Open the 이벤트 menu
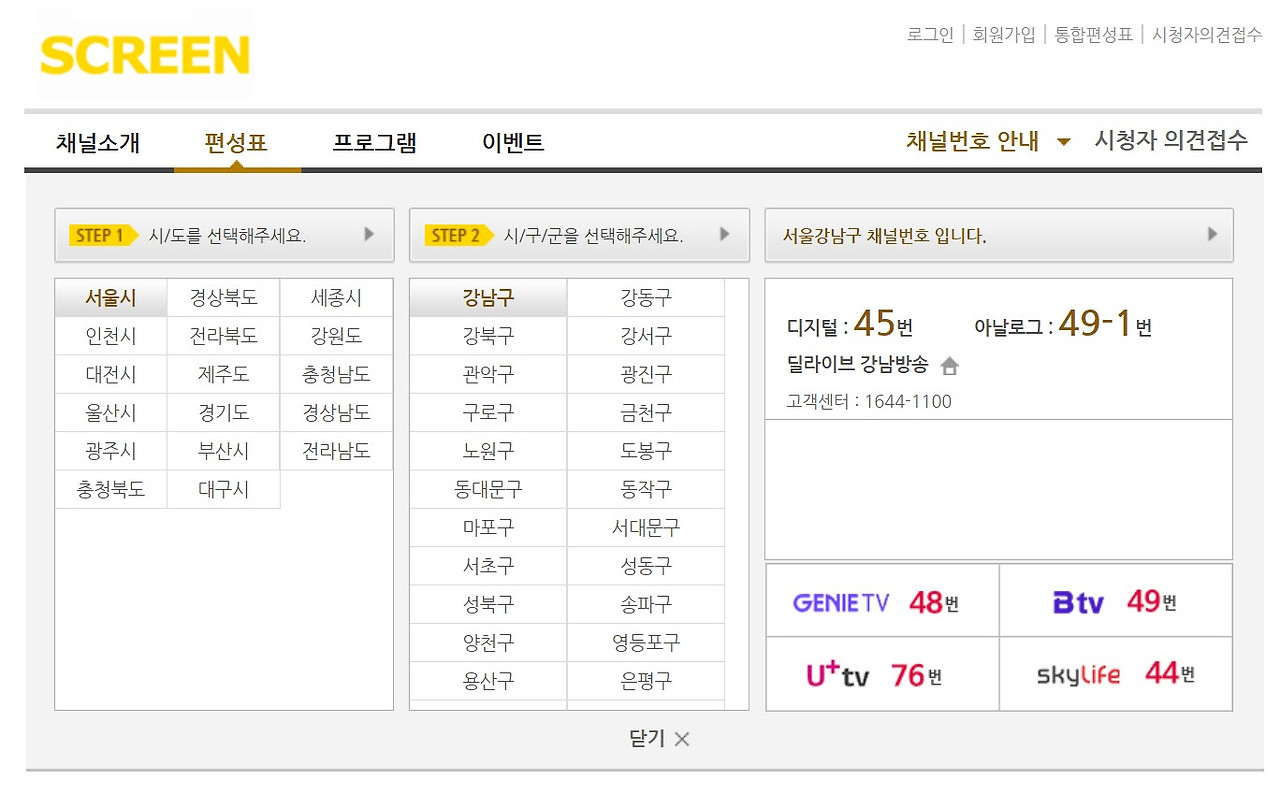Image resolution: width=1280 pixels, height=794 pixels. [x=513, y=142]
